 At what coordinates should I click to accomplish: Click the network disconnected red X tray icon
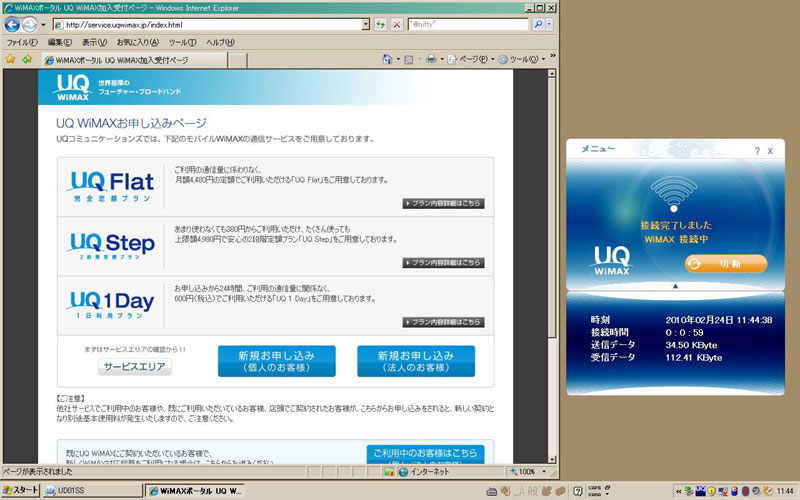point(723,491)
